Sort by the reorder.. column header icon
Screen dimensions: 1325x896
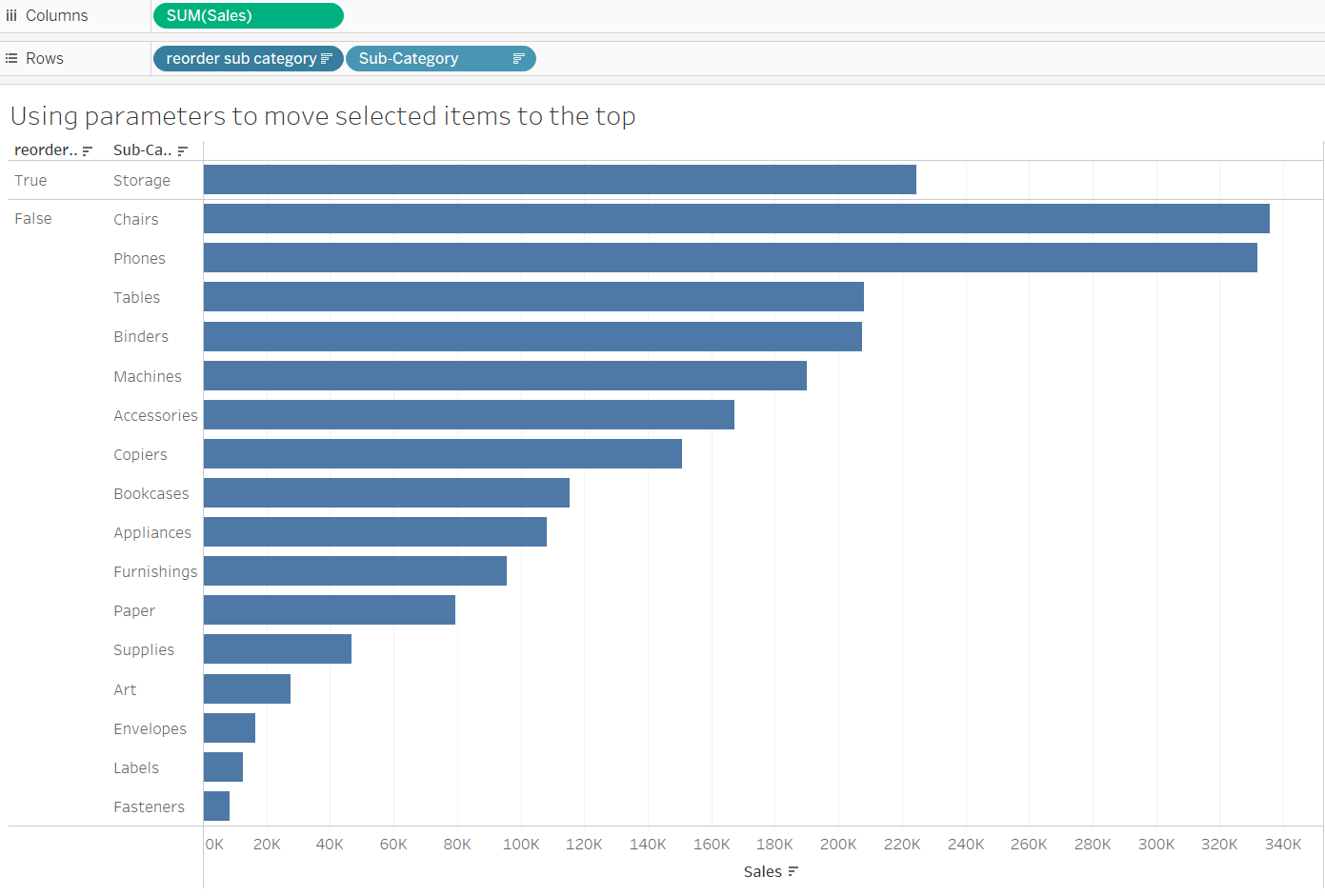tap(88, 150)
